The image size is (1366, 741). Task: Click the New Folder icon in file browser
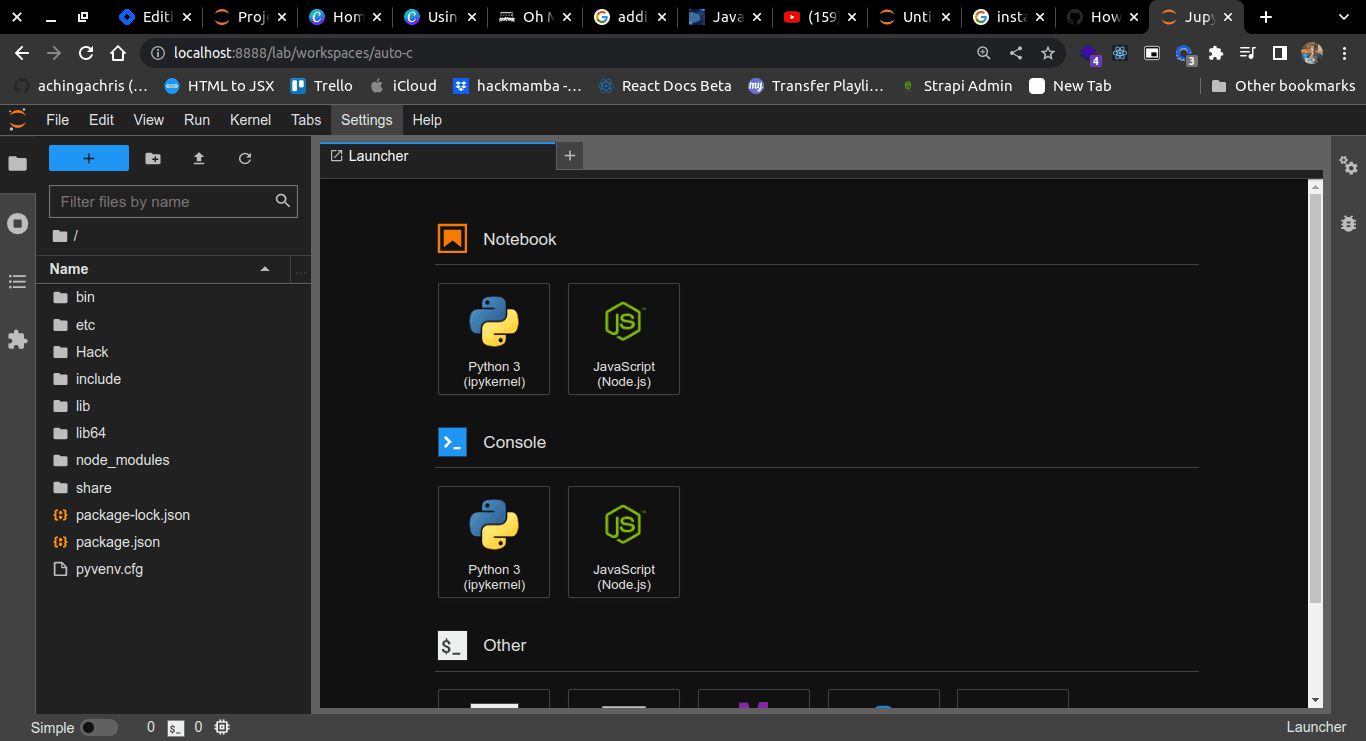[152, 158]
